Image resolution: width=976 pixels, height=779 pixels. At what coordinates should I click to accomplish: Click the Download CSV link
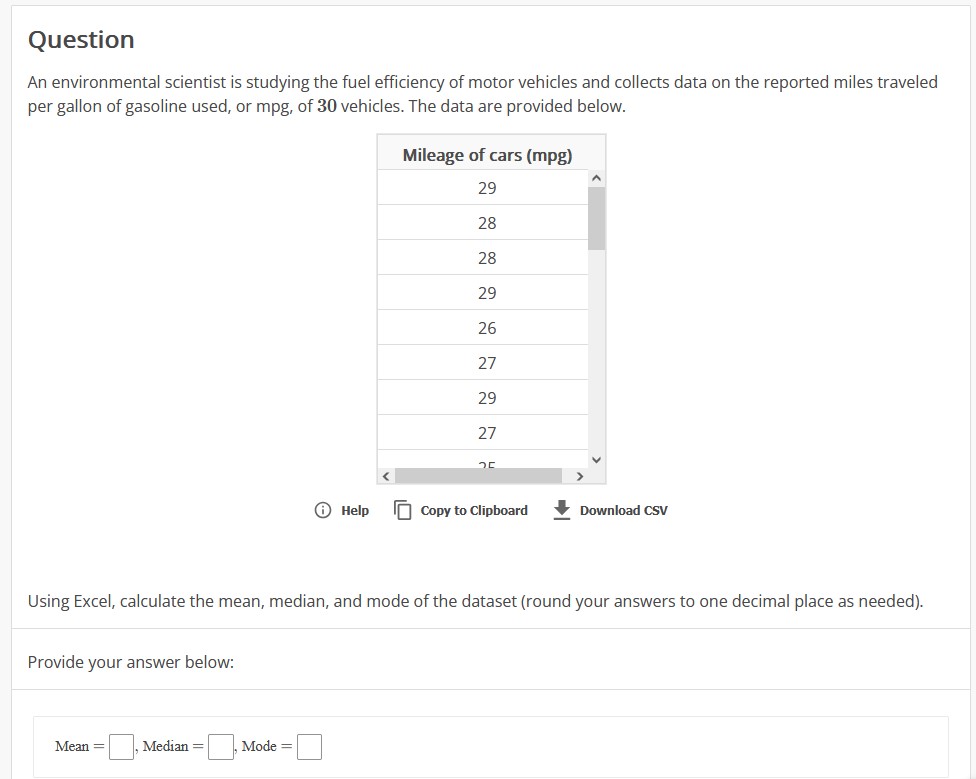[x=623, y=510]
